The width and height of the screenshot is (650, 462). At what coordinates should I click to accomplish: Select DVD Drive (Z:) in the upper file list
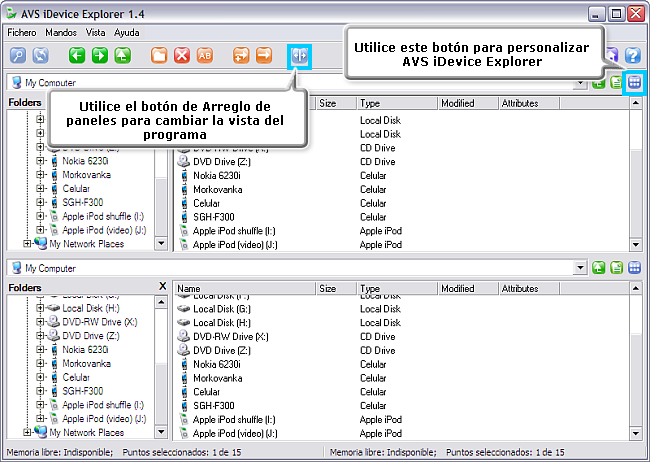point(222,162)
